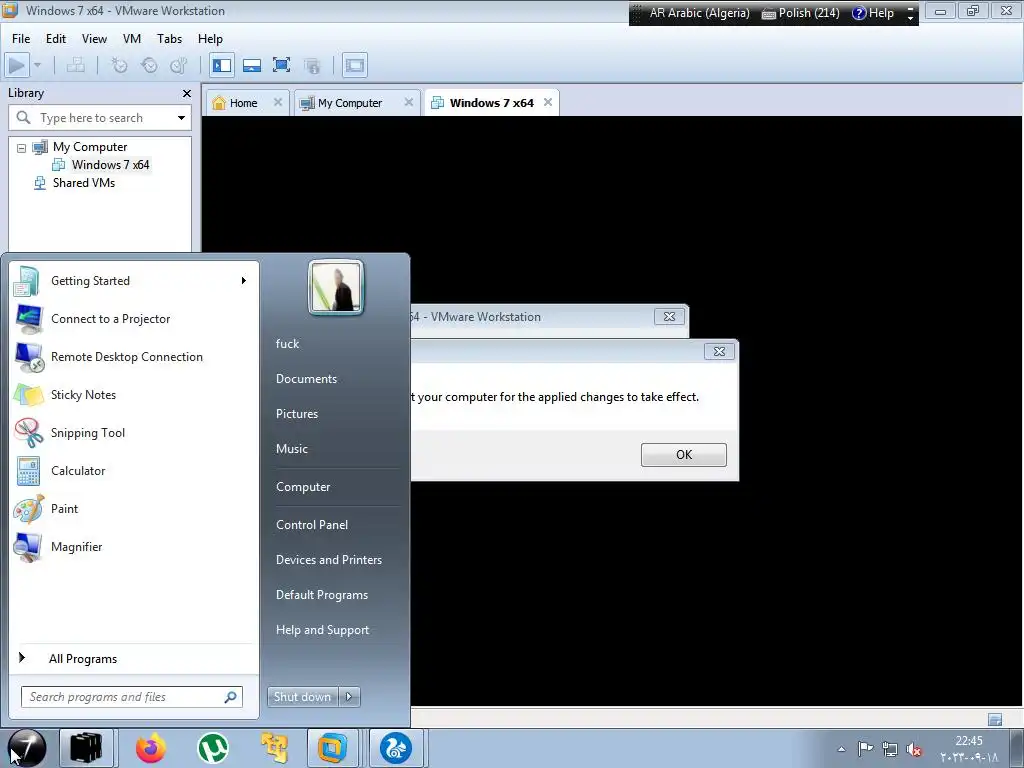The width and height of the screenshot is (1024, 768).
Task: Open the Snapshot Manager toolbar icon
Action: [x=178, y=65]
